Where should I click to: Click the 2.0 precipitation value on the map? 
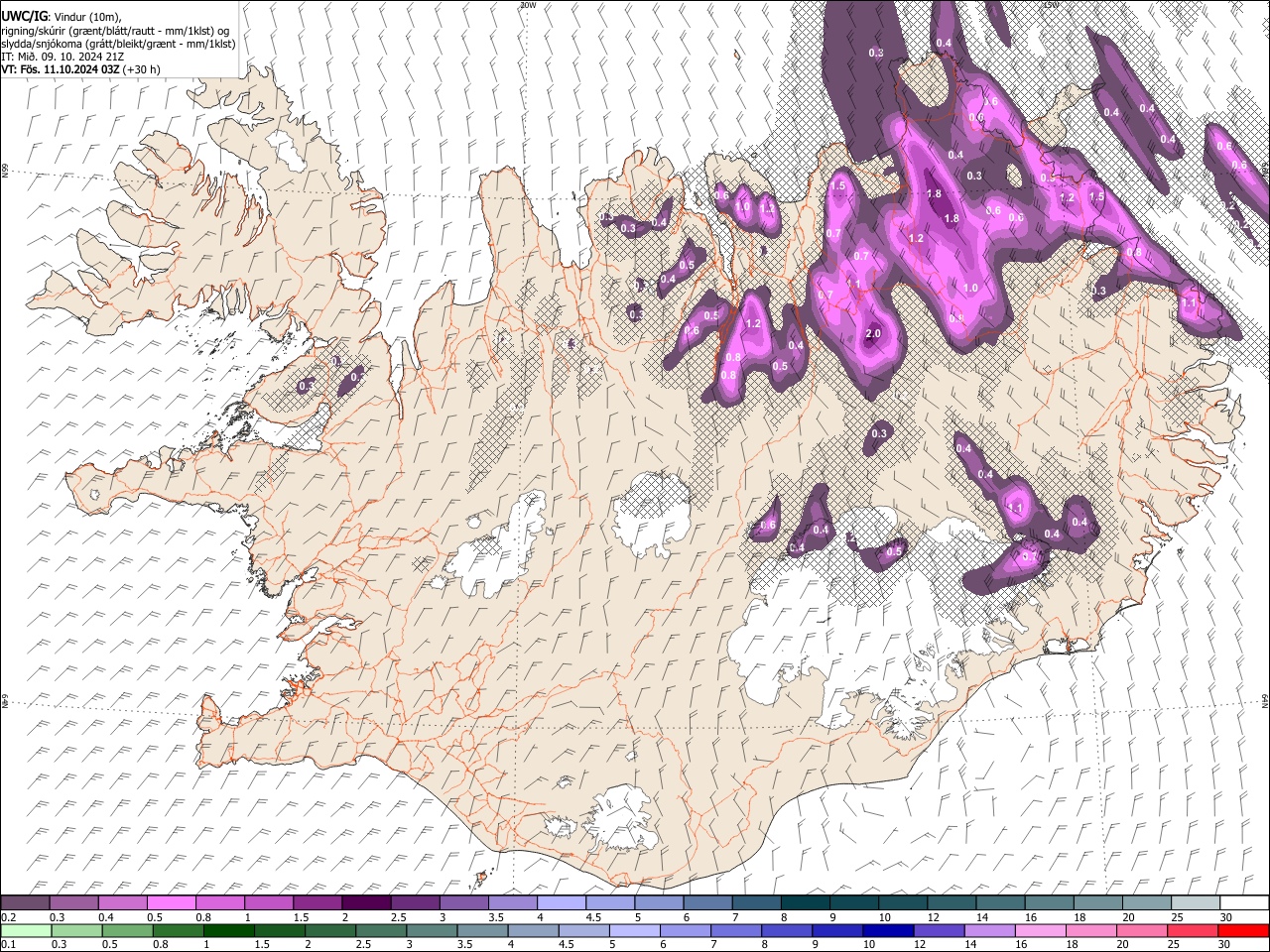pyautogui.click(x=873, y=334)
